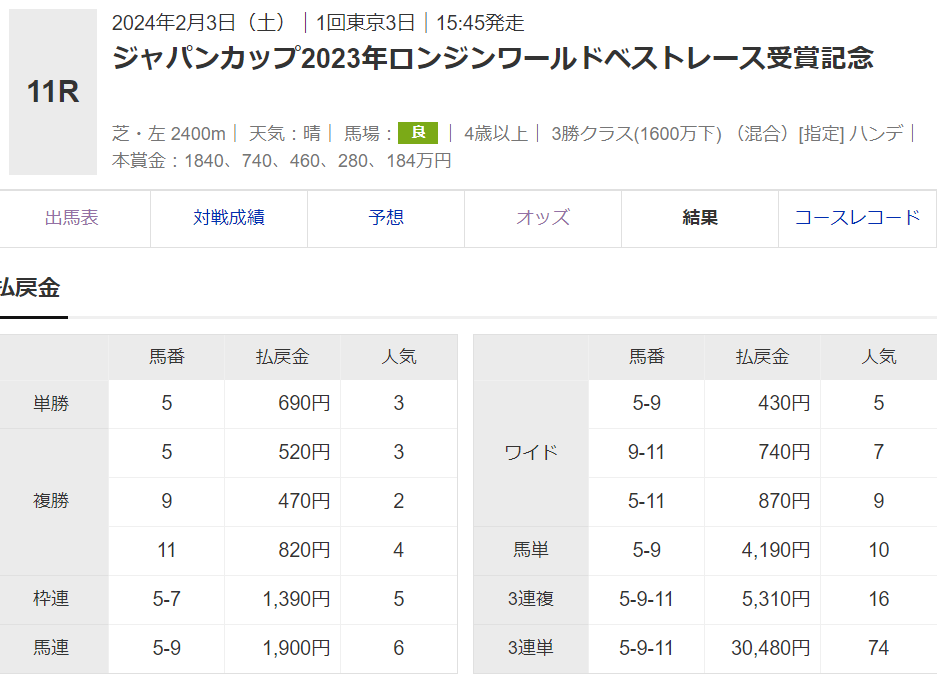The image size is (937, 686).
Task: Click the 結果 tab
Action: [x=700, y=218]
